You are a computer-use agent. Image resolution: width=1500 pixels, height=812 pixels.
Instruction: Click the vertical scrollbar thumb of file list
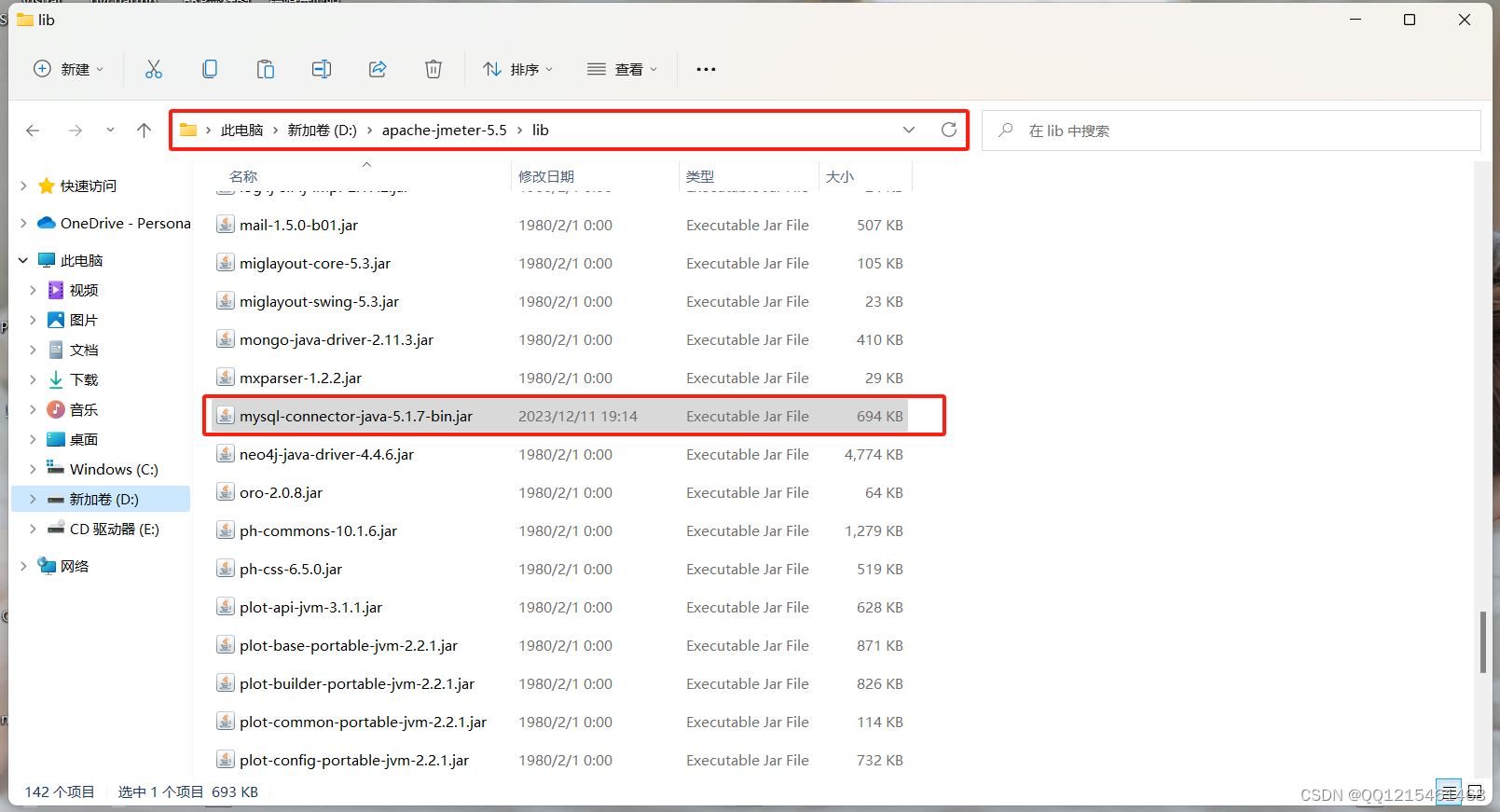[1483, 641]
